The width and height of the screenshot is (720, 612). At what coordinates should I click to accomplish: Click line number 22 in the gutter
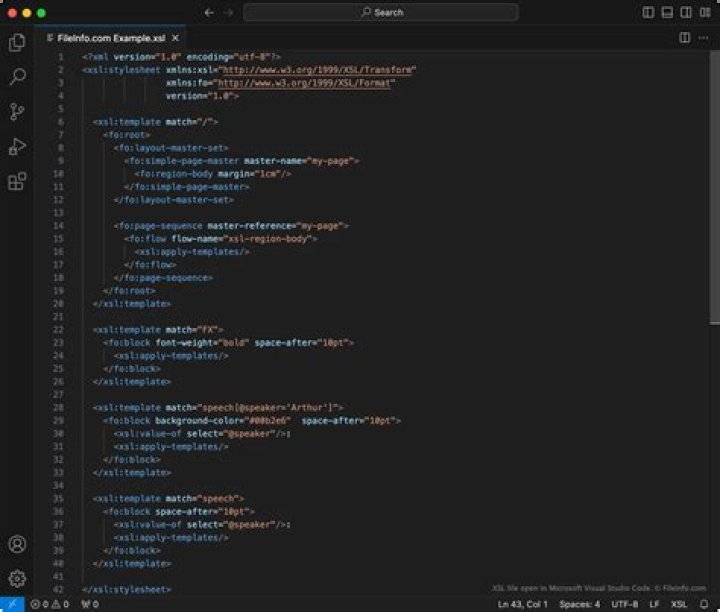click(x=58, y=330)
